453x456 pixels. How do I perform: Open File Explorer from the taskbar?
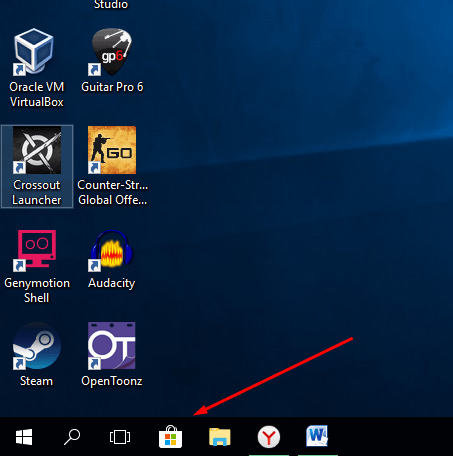pos(220,437)
